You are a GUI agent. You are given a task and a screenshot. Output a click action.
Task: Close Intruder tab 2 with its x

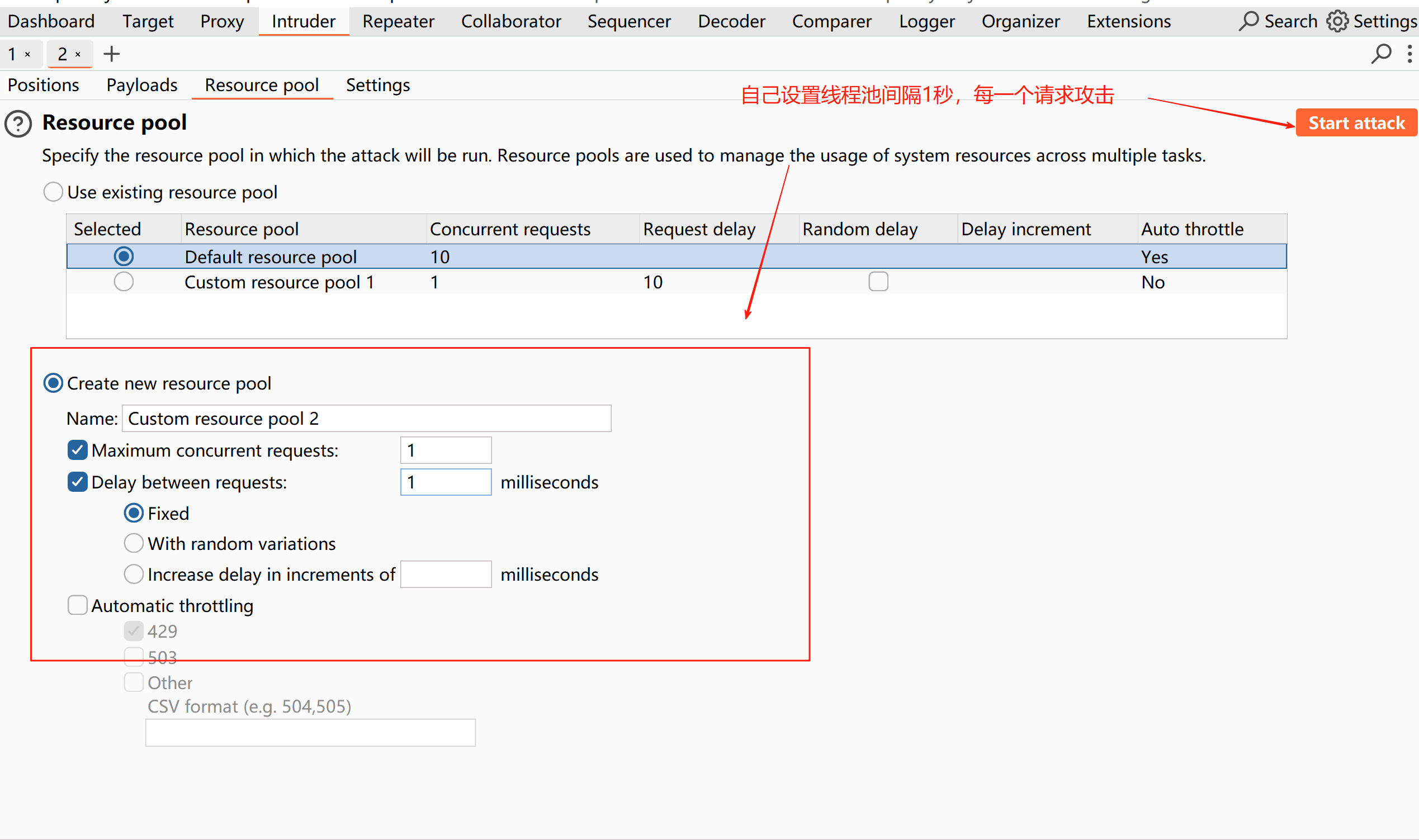(x=78, y=54)
